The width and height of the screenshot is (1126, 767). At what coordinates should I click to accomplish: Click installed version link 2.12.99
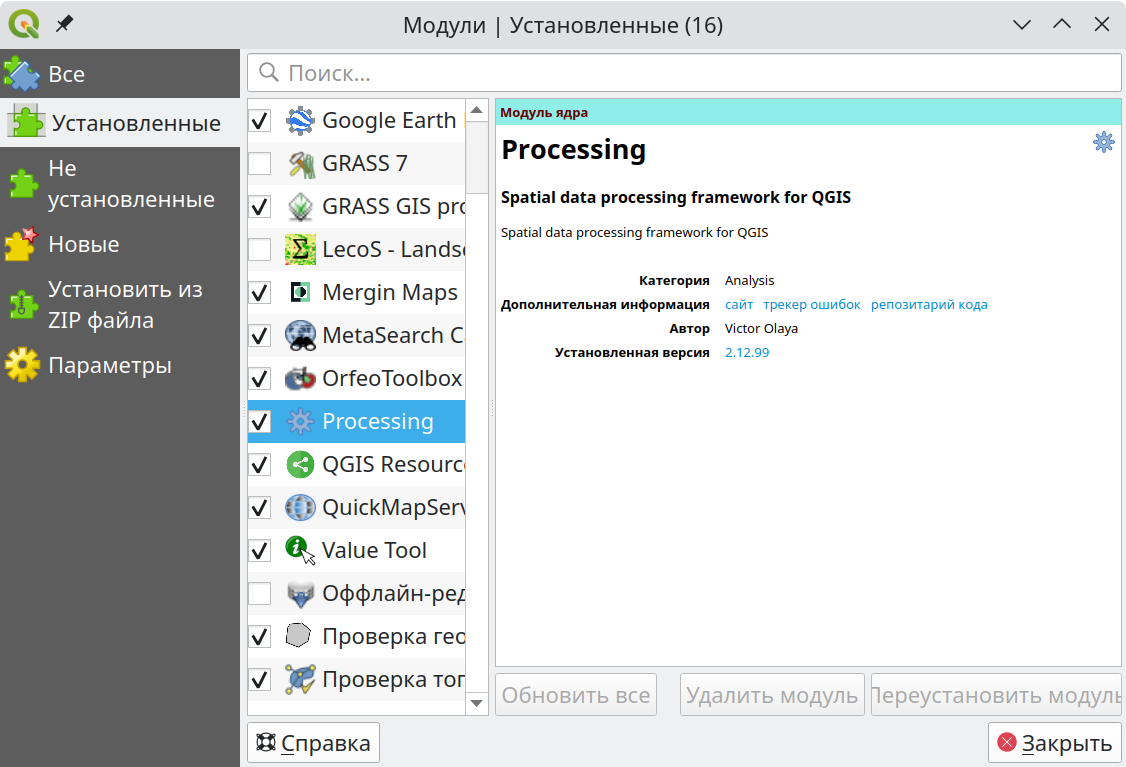point(747,353)
